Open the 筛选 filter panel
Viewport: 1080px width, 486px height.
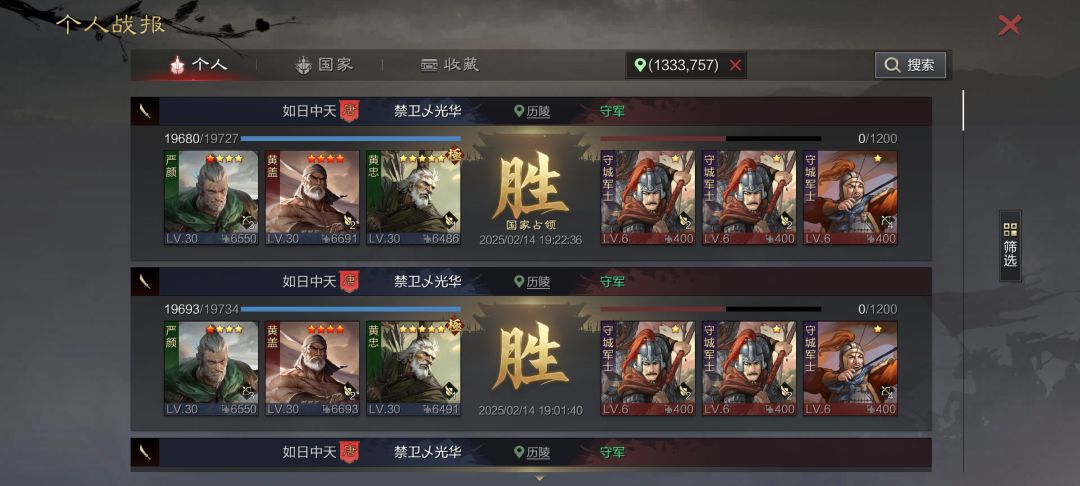[x=1010, y=246]
